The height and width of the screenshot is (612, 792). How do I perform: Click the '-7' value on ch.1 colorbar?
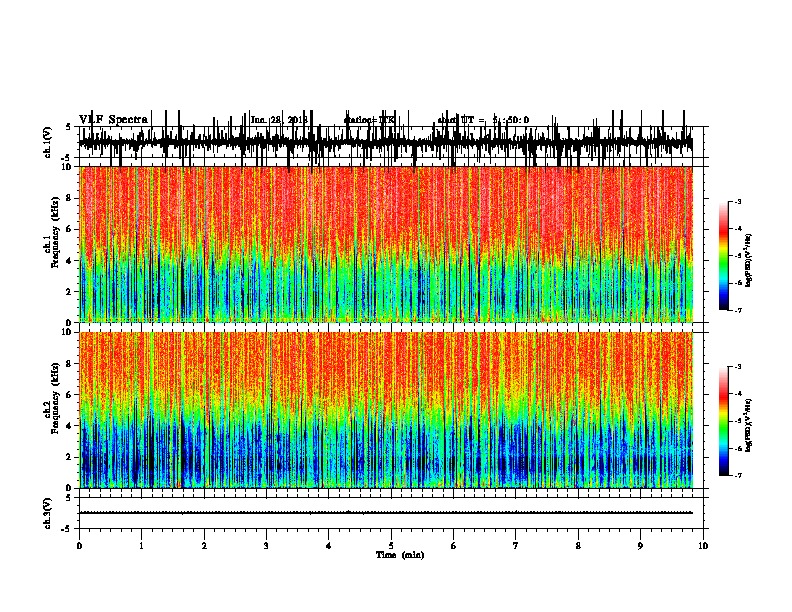(738, 310)
